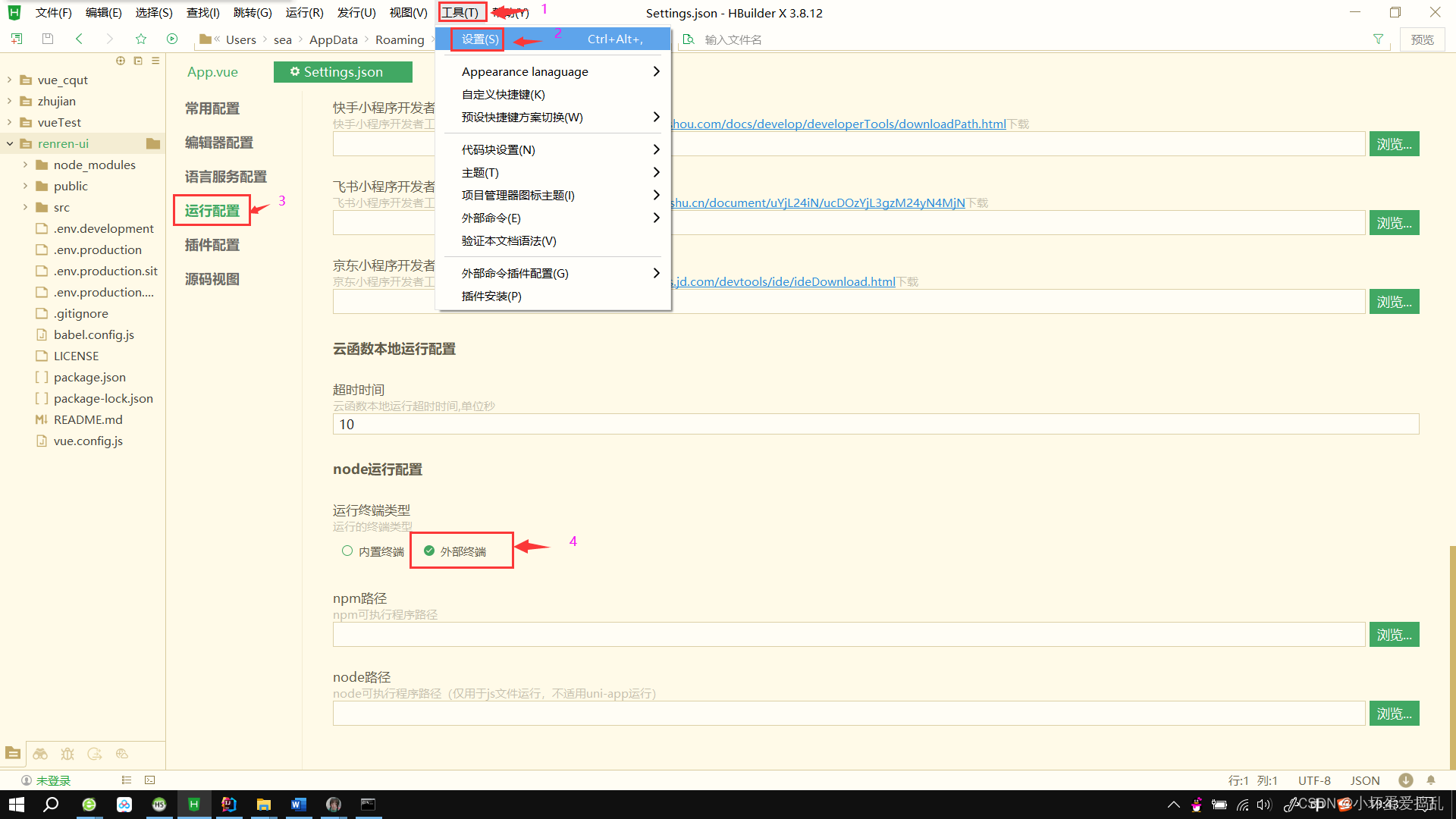This screenshot has height=819, width=1456.
Task: Click the save (floppy disk) icon
Action: coord(47,39)
